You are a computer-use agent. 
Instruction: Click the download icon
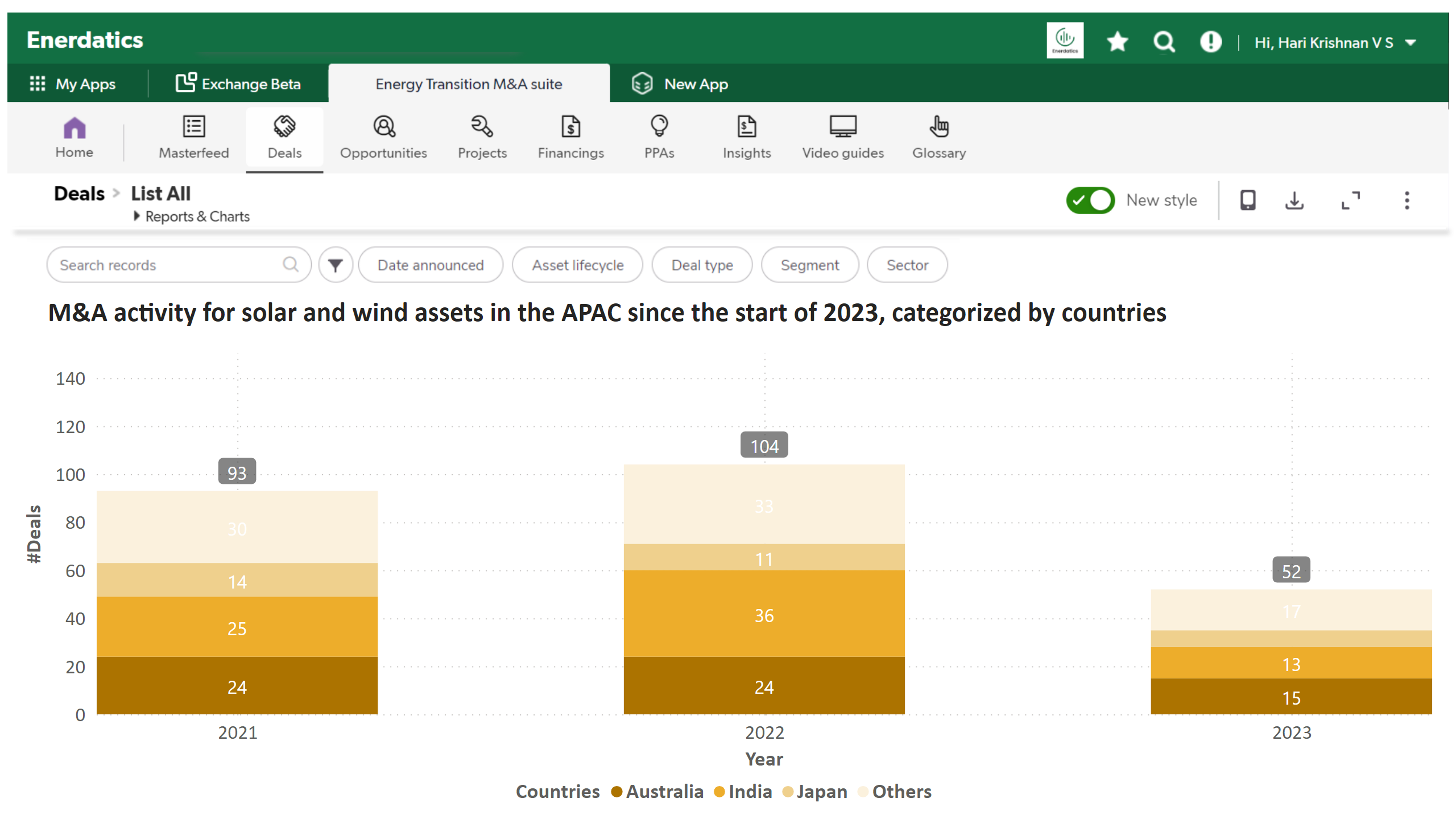[x=1294, y=200]
